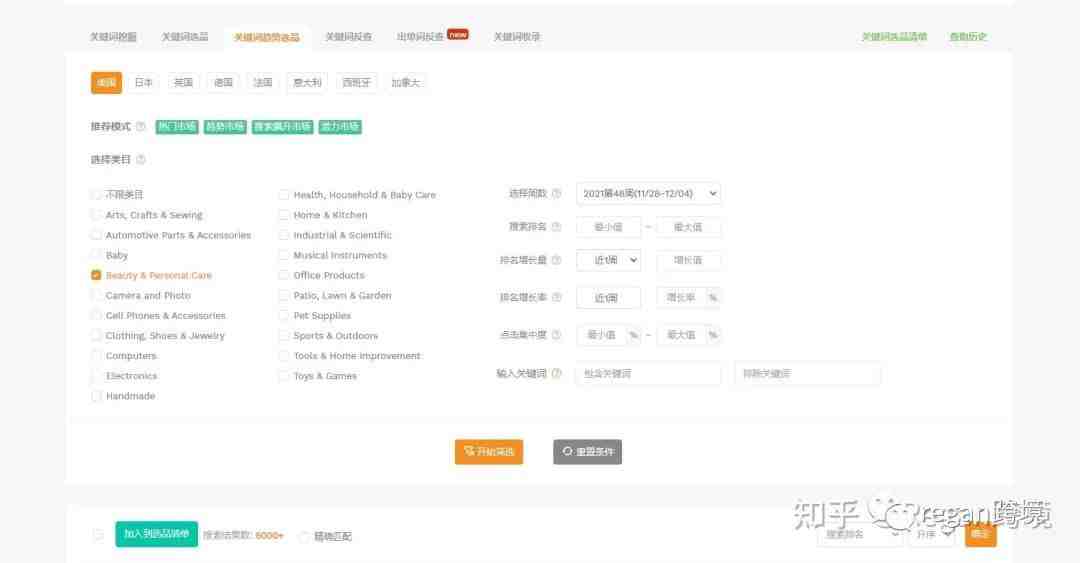Check Tools & Home Improvement category
This screenshot has height=563, width=1080.
point(284,356)
